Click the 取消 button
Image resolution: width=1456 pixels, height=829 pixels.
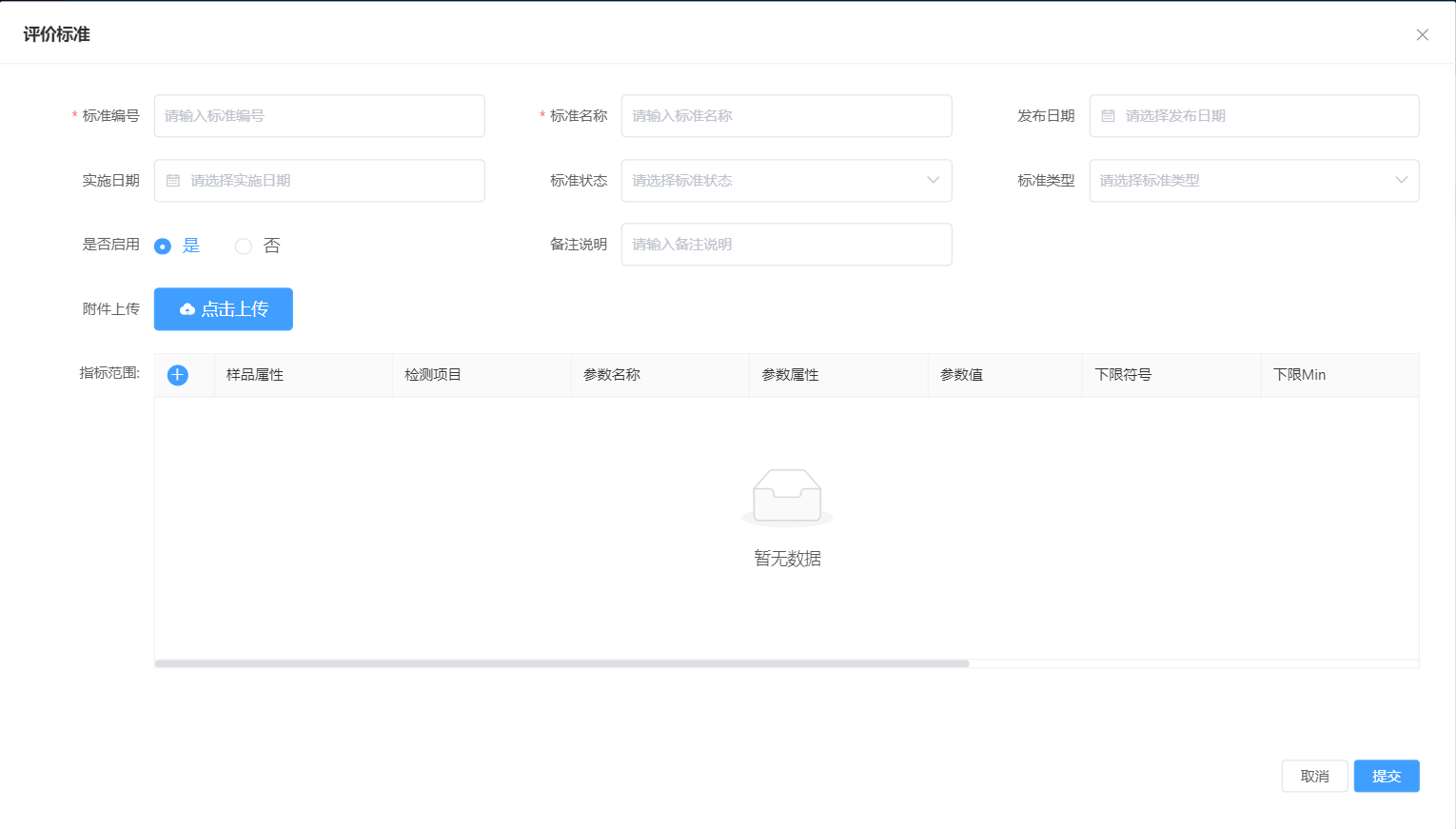pyautogui.click(x=1314, y=776)
